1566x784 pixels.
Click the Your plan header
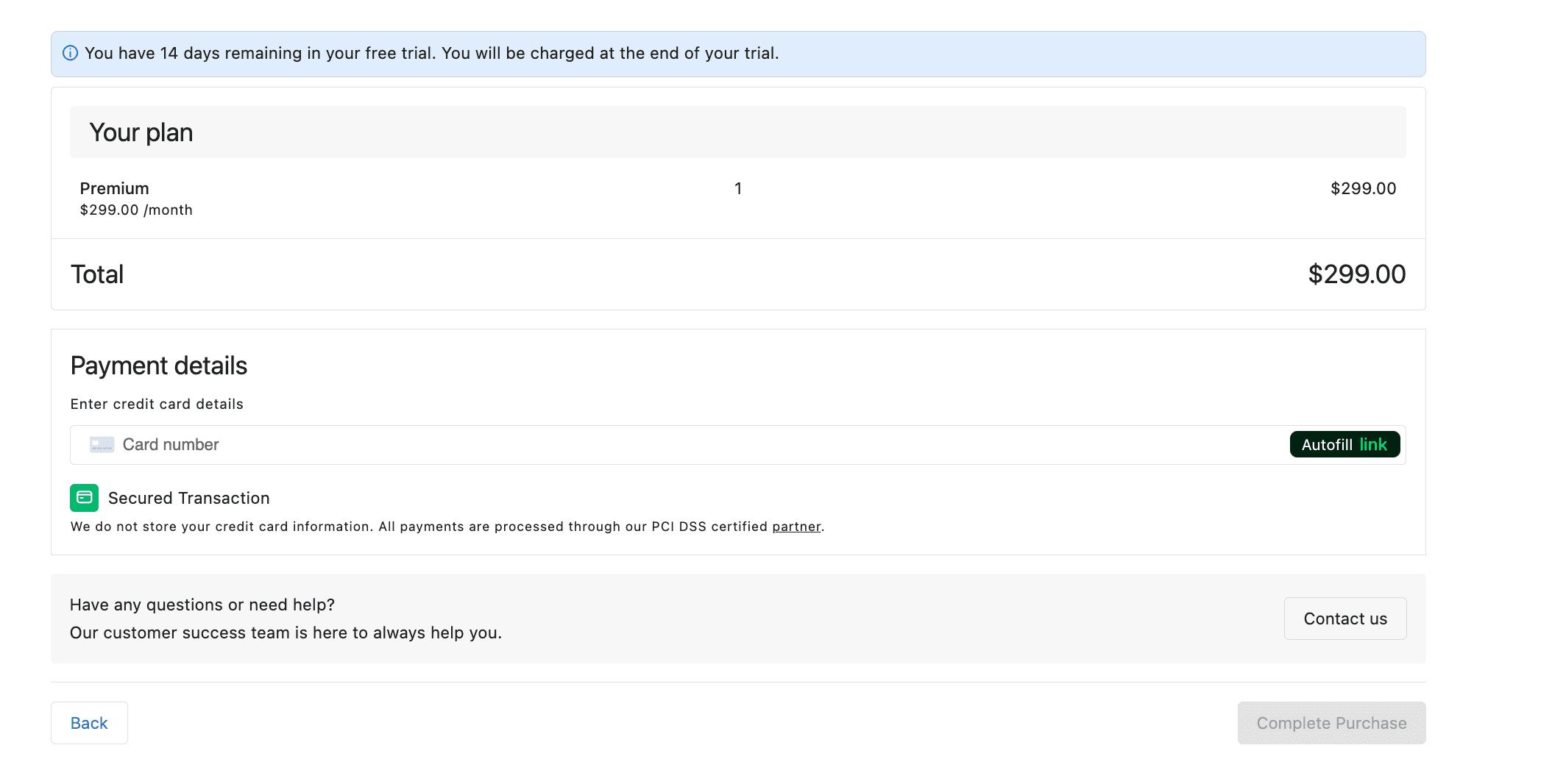tap(141, 132)
